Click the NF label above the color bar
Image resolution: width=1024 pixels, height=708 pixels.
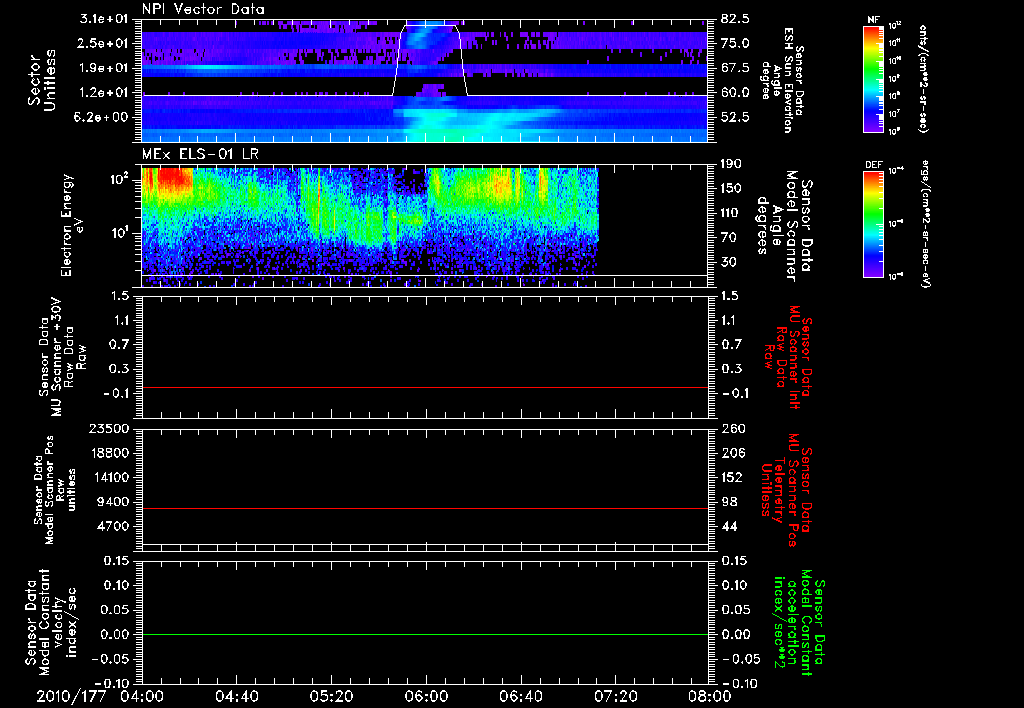[x=873, y=20]
